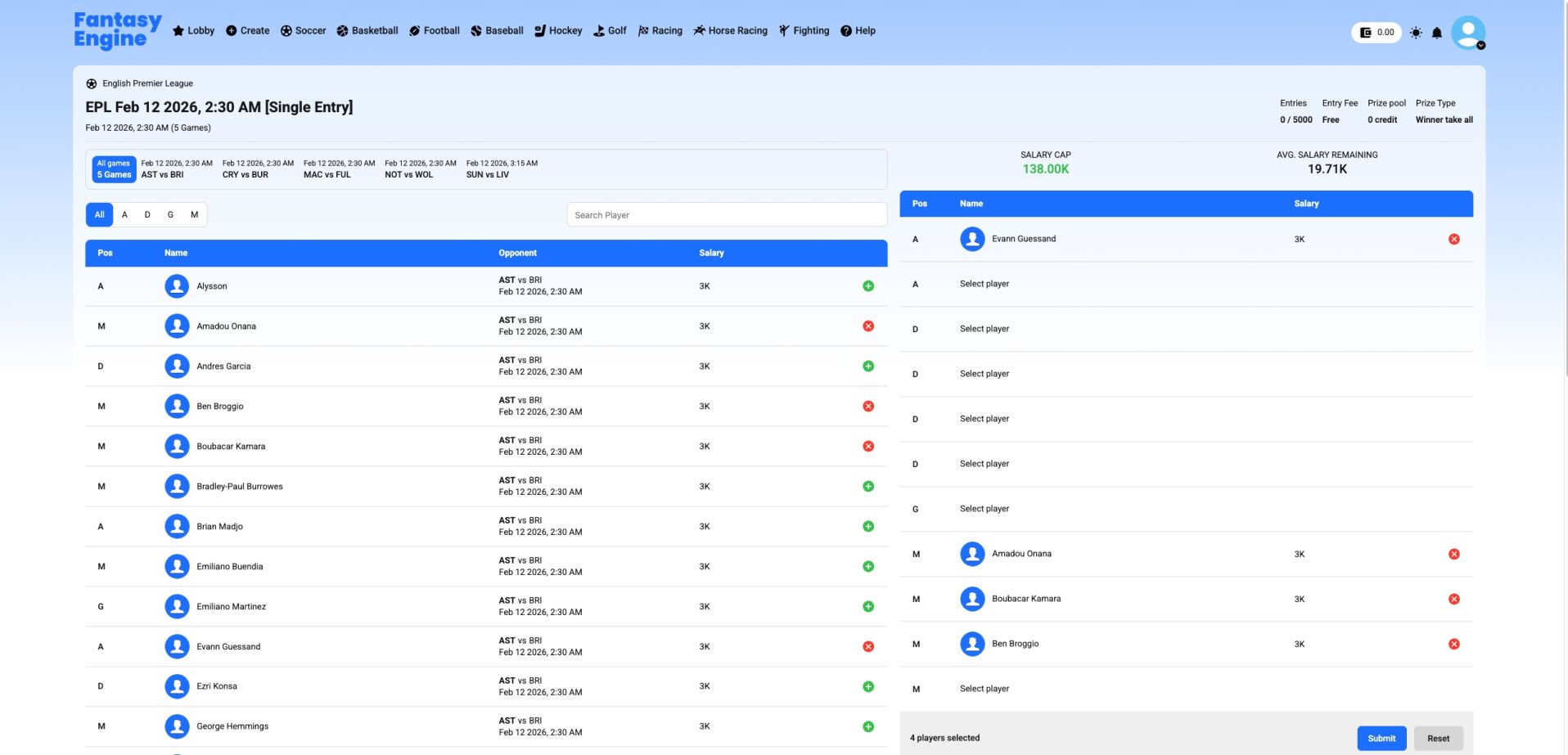The image size is (1568, 755).
Task: Toggle the light/dark theme sun icon
Action: coord(1416,33)
